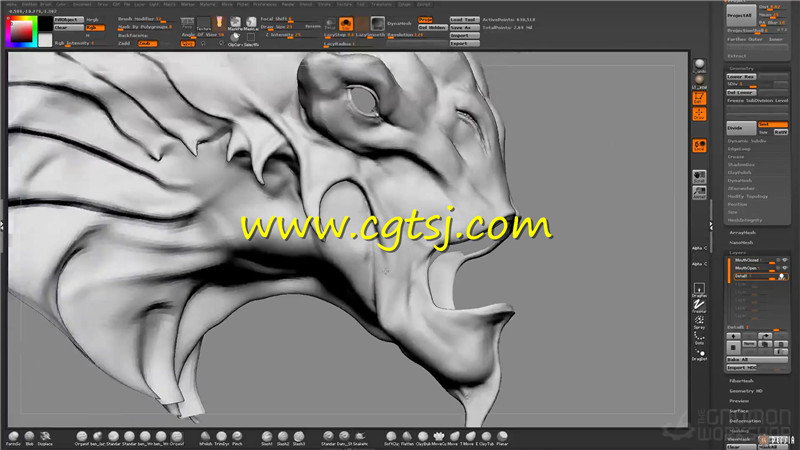The height and width of the screenshot is (450, 800).
Task: Open the Material menu
Action: (x=208, y=4)
